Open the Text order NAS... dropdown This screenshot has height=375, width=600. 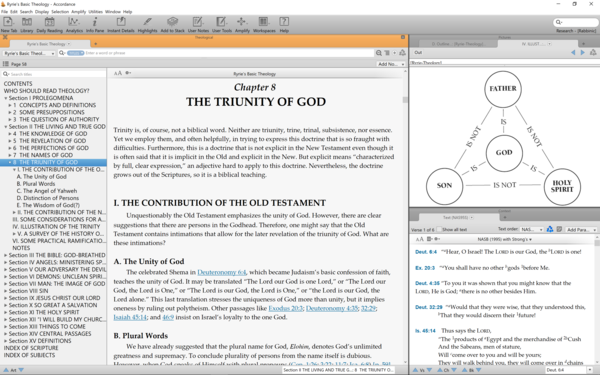pos(532,230)
